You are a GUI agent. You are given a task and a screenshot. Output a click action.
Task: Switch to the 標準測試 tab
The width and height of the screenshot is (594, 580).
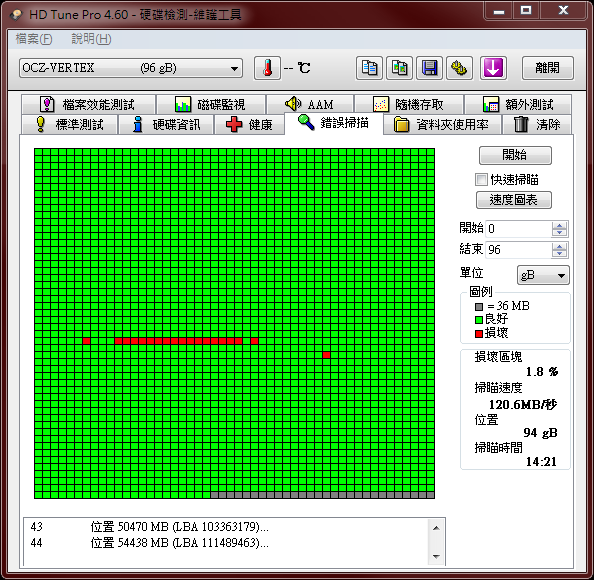point(69,124)
